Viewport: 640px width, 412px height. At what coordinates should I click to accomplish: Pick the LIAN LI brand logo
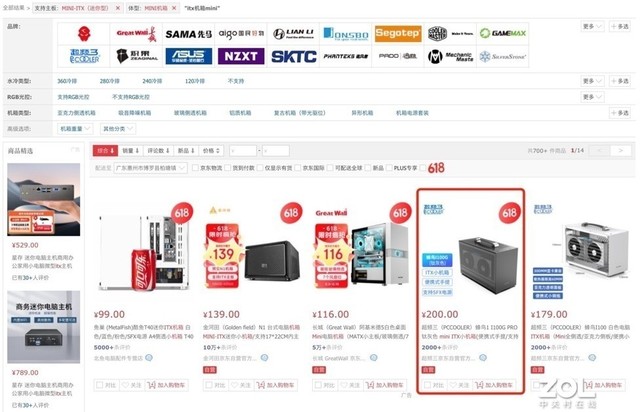pos(293,33)
